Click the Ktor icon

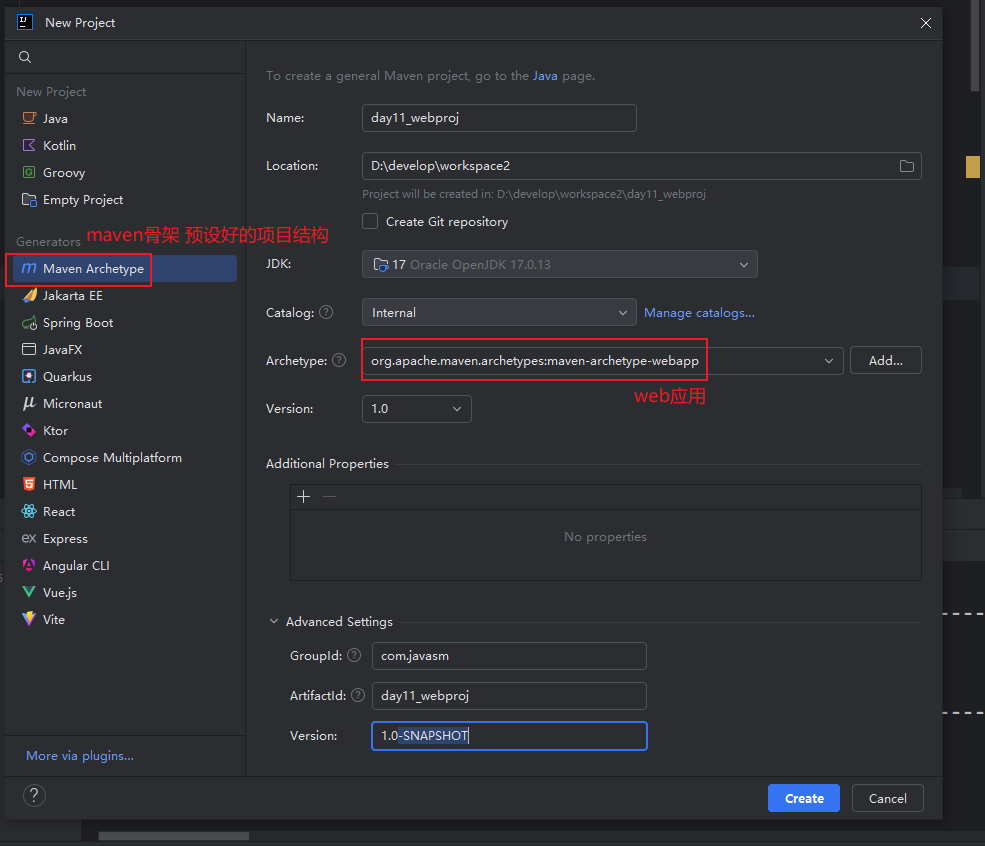[x=29, y=430]
